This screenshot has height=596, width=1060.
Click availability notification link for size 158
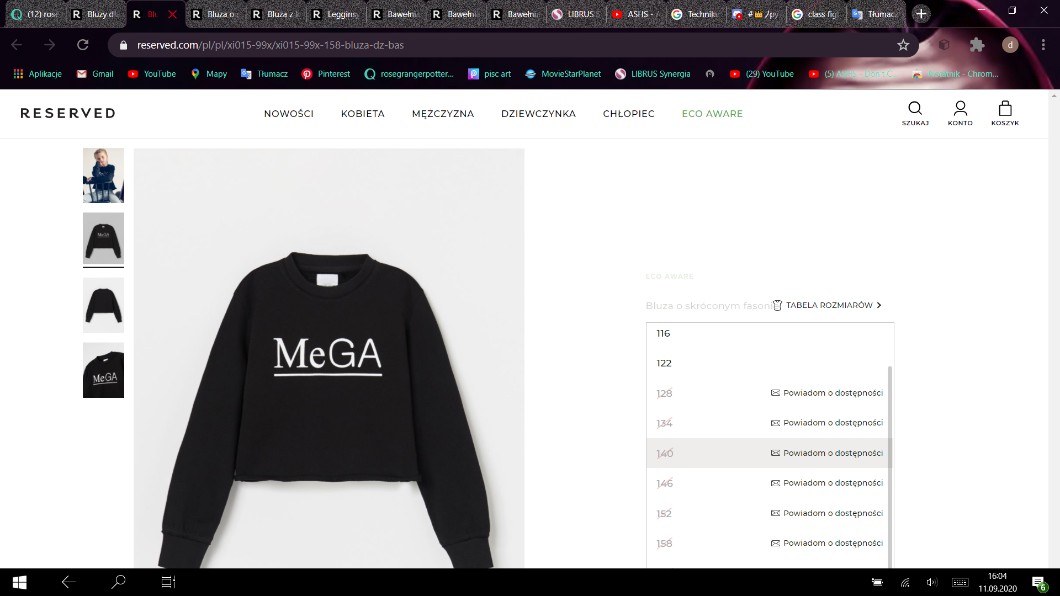coord(827,543)
